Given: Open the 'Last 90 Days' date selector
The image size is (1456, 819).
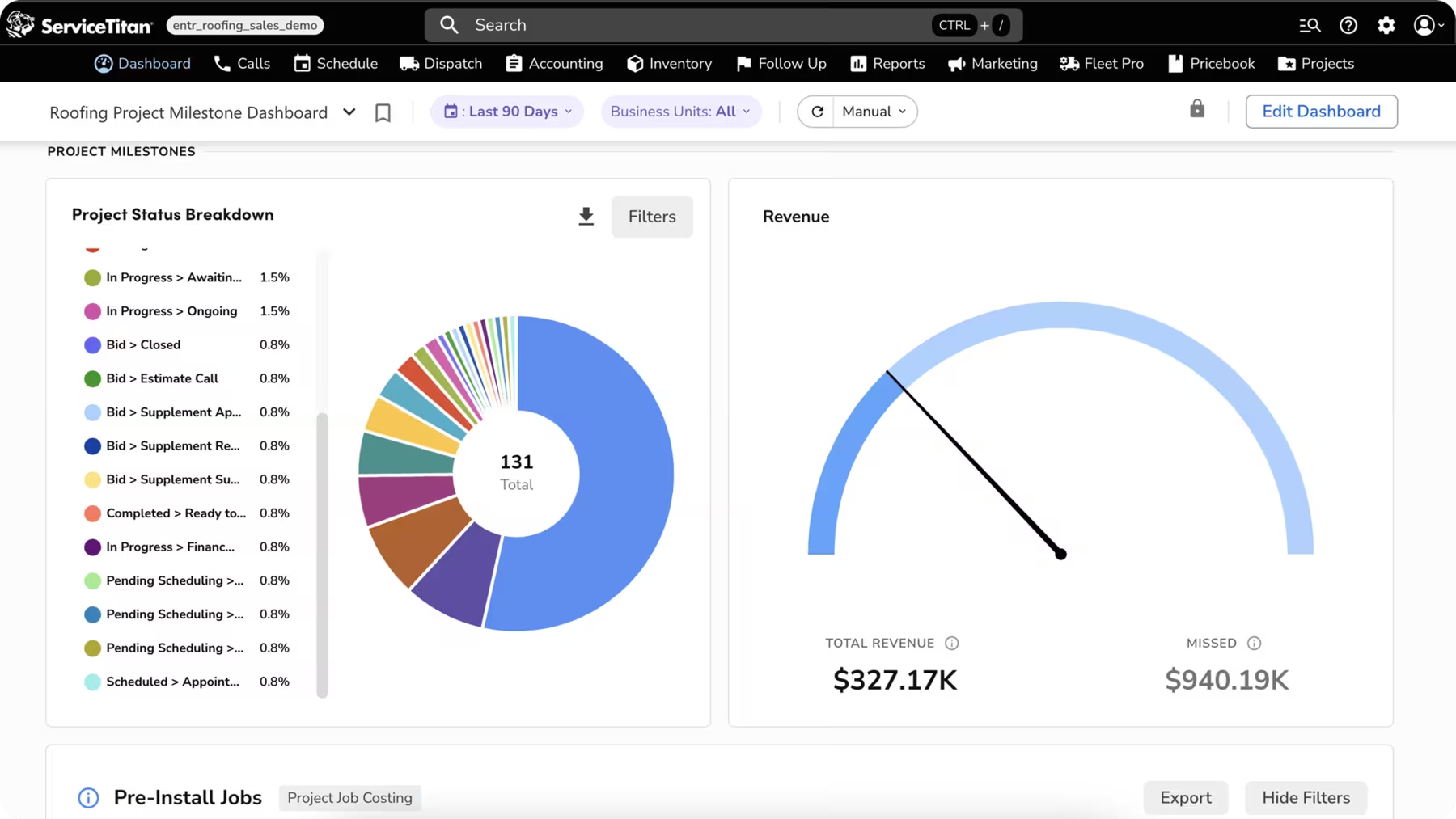Looking at the screenshot, I should [x=506, y=111].
